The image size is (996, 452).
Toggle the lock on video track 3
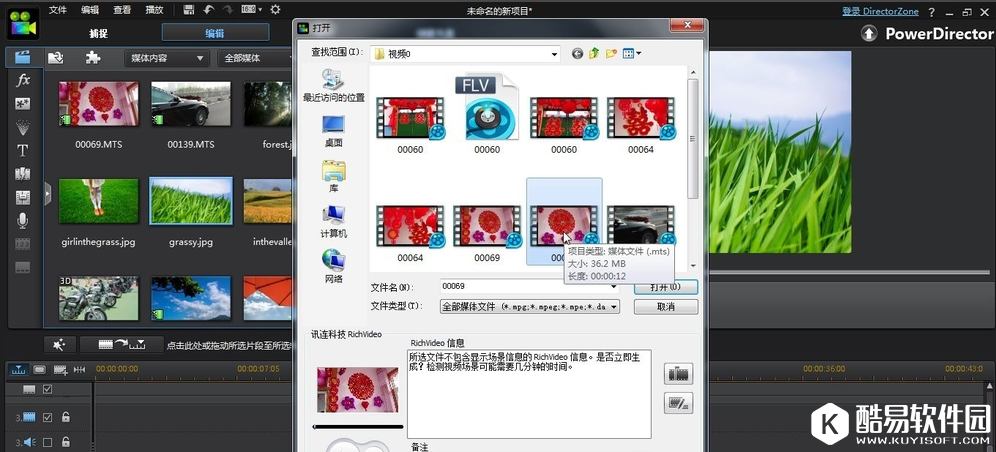coord(66,417)
